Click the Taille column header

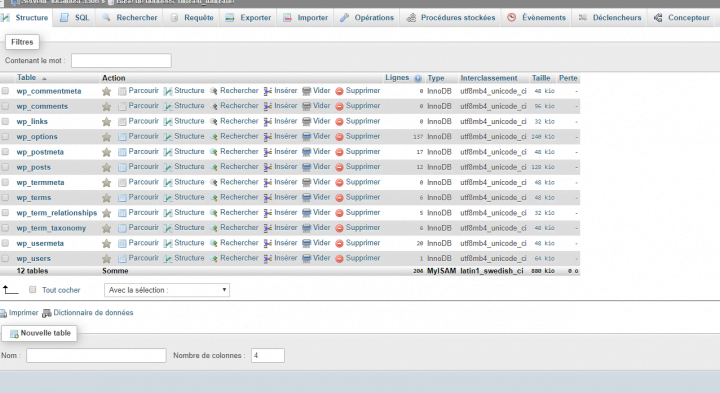click(x=541, y=78)
